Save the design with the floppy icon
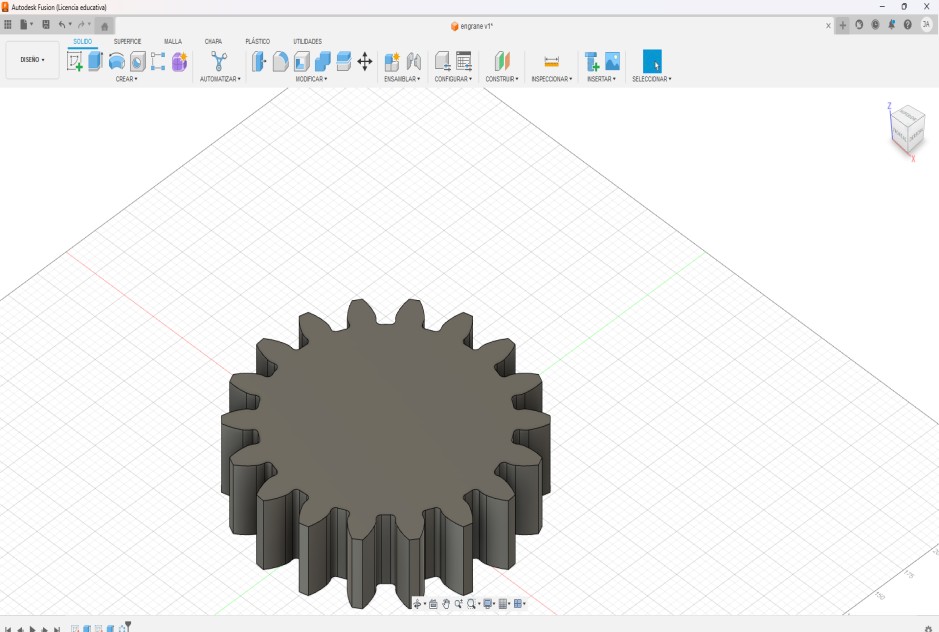 click(46, 25)
